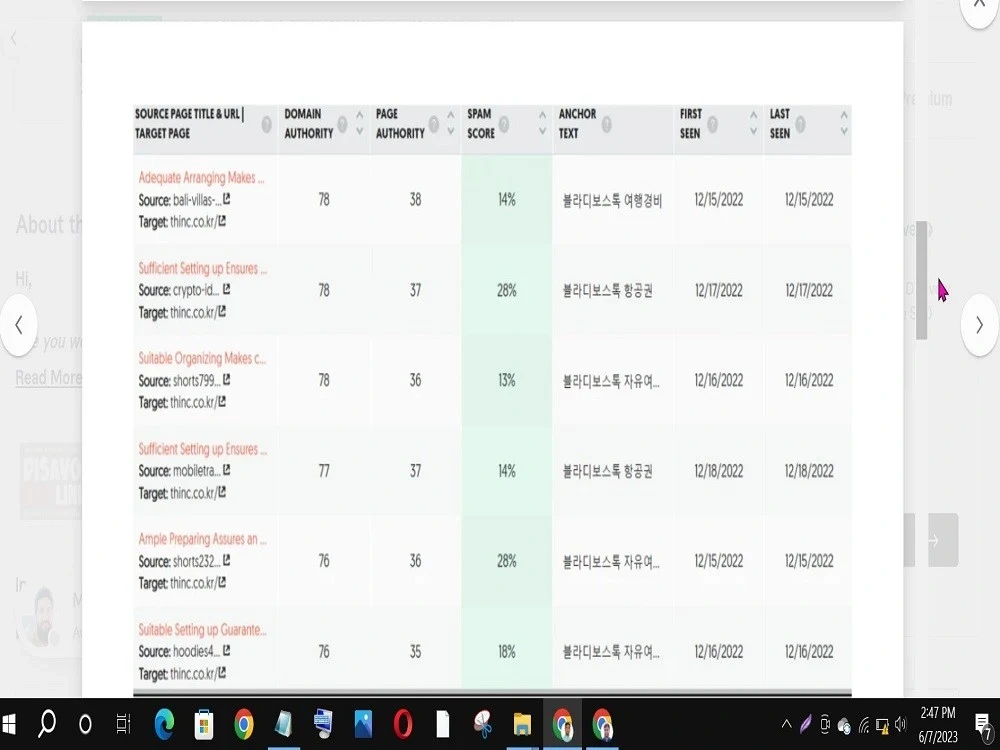Open source link icon beside hoodies4
1000x750 pixels.
tap(226, 651)
